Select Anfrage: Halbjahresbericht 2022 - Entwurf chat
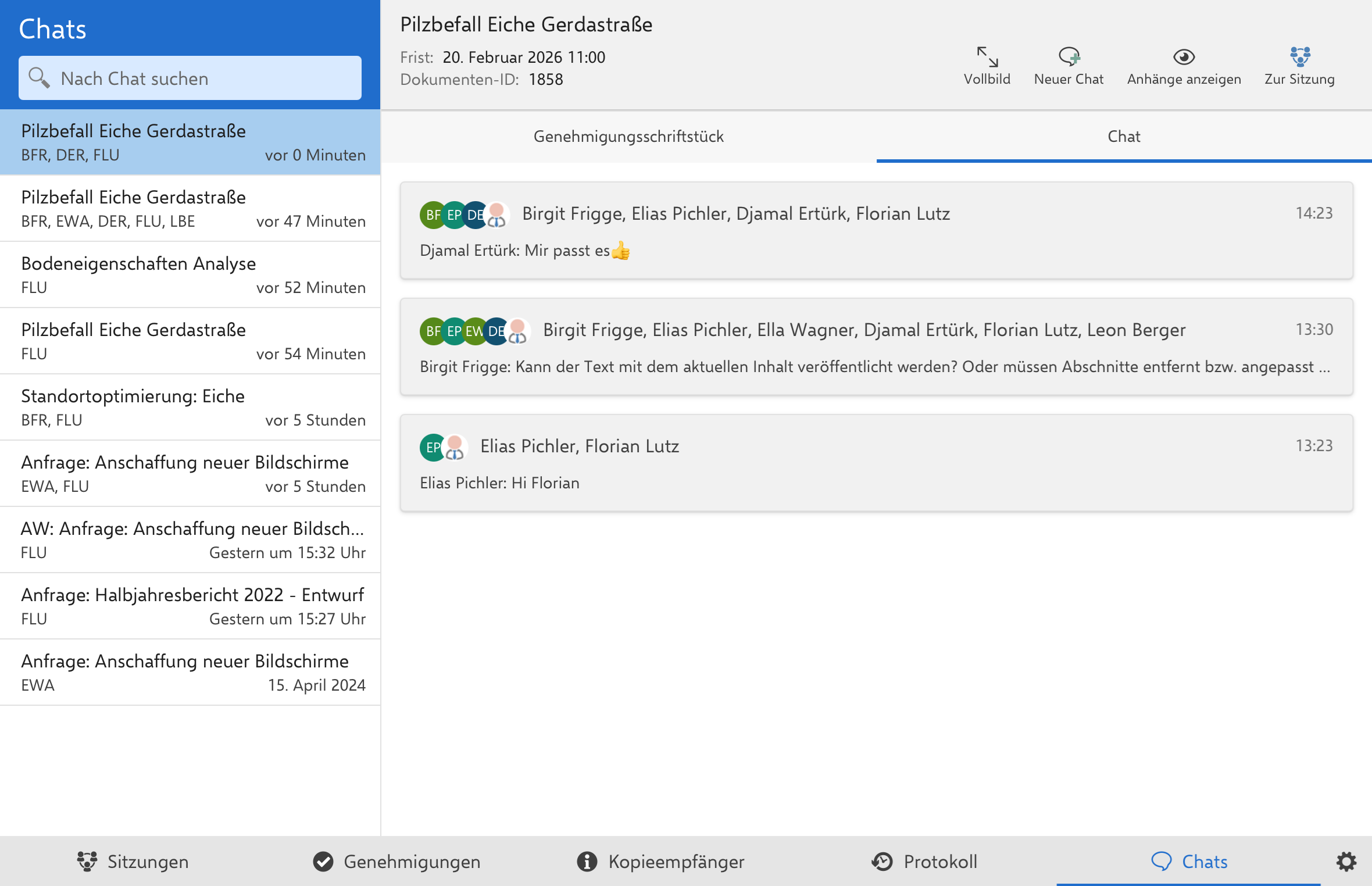1372x886 pixels. click(190, 606)
